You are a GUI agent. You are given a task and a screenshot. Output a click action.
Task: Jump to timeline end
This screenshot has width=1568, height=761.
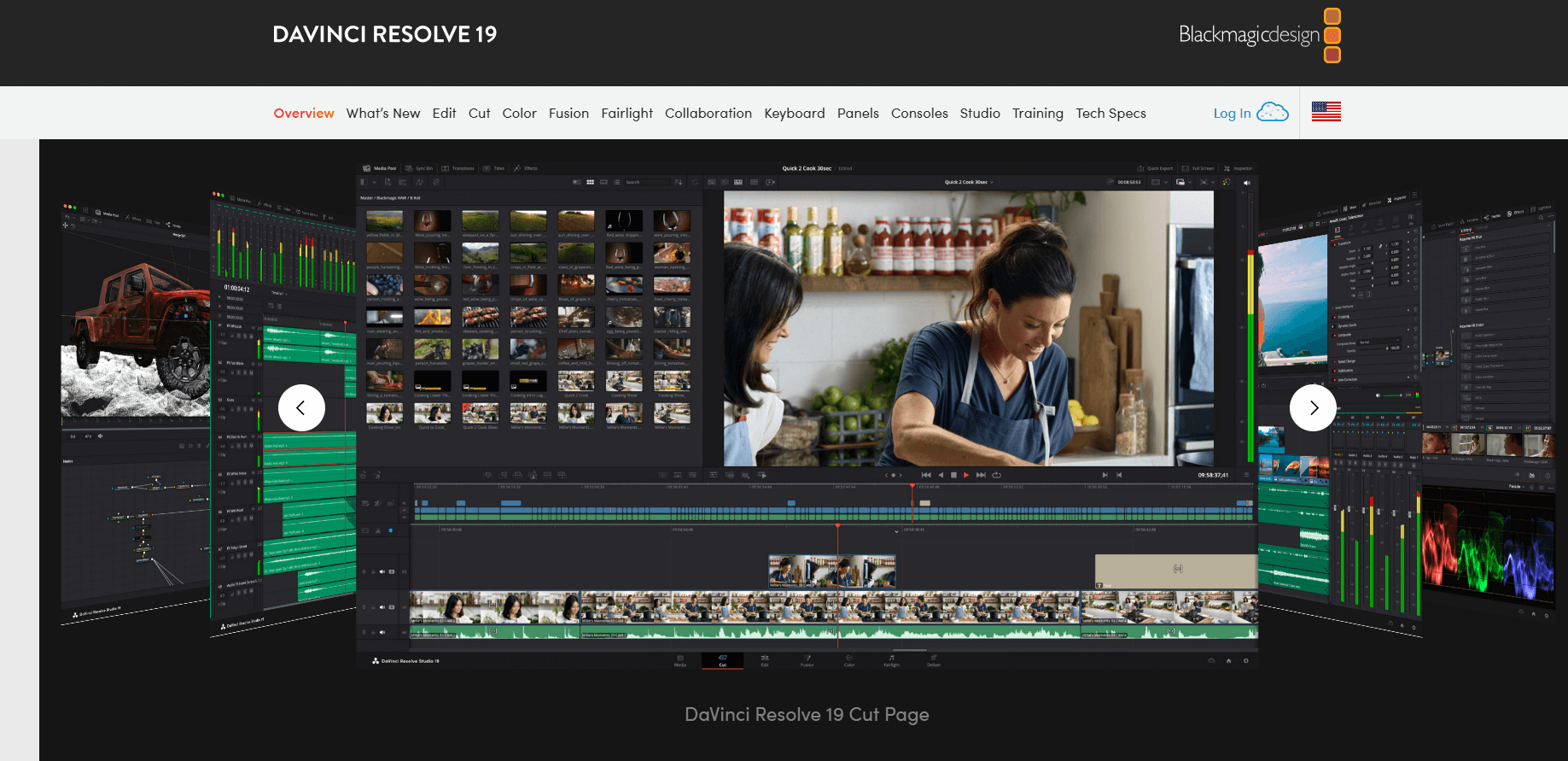click(981, 475)
